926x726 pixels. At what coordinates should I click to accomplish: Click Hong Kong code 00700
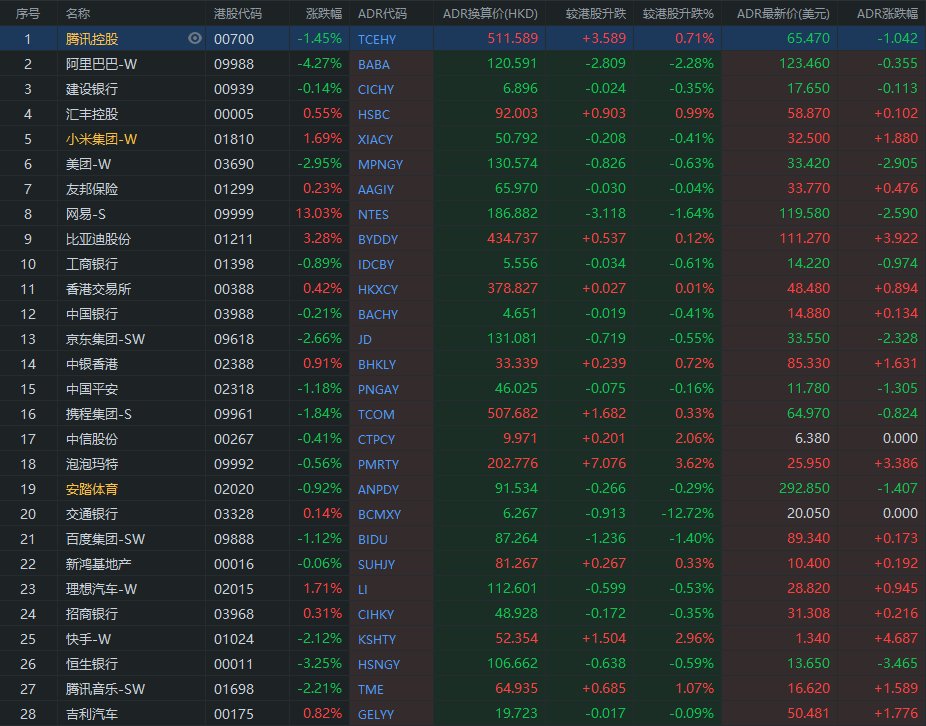(234, 39)
